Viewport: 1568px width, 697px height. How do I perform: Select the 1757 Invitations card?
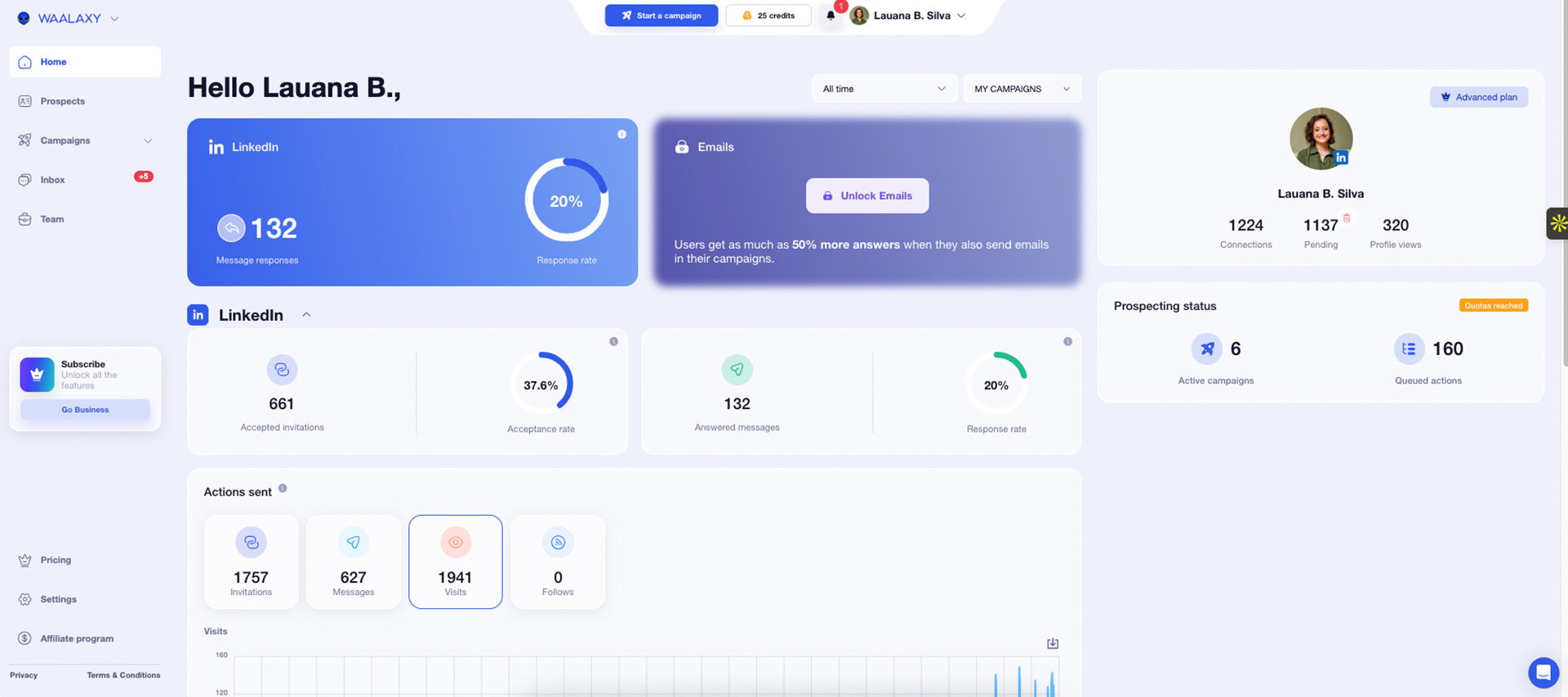pos(251,562)
